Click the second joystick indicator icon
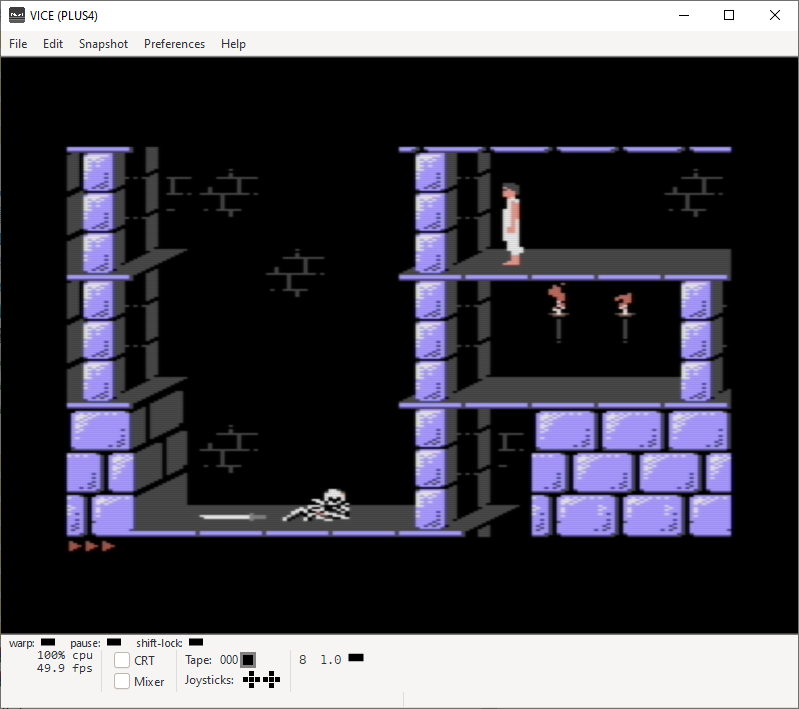 272,679
